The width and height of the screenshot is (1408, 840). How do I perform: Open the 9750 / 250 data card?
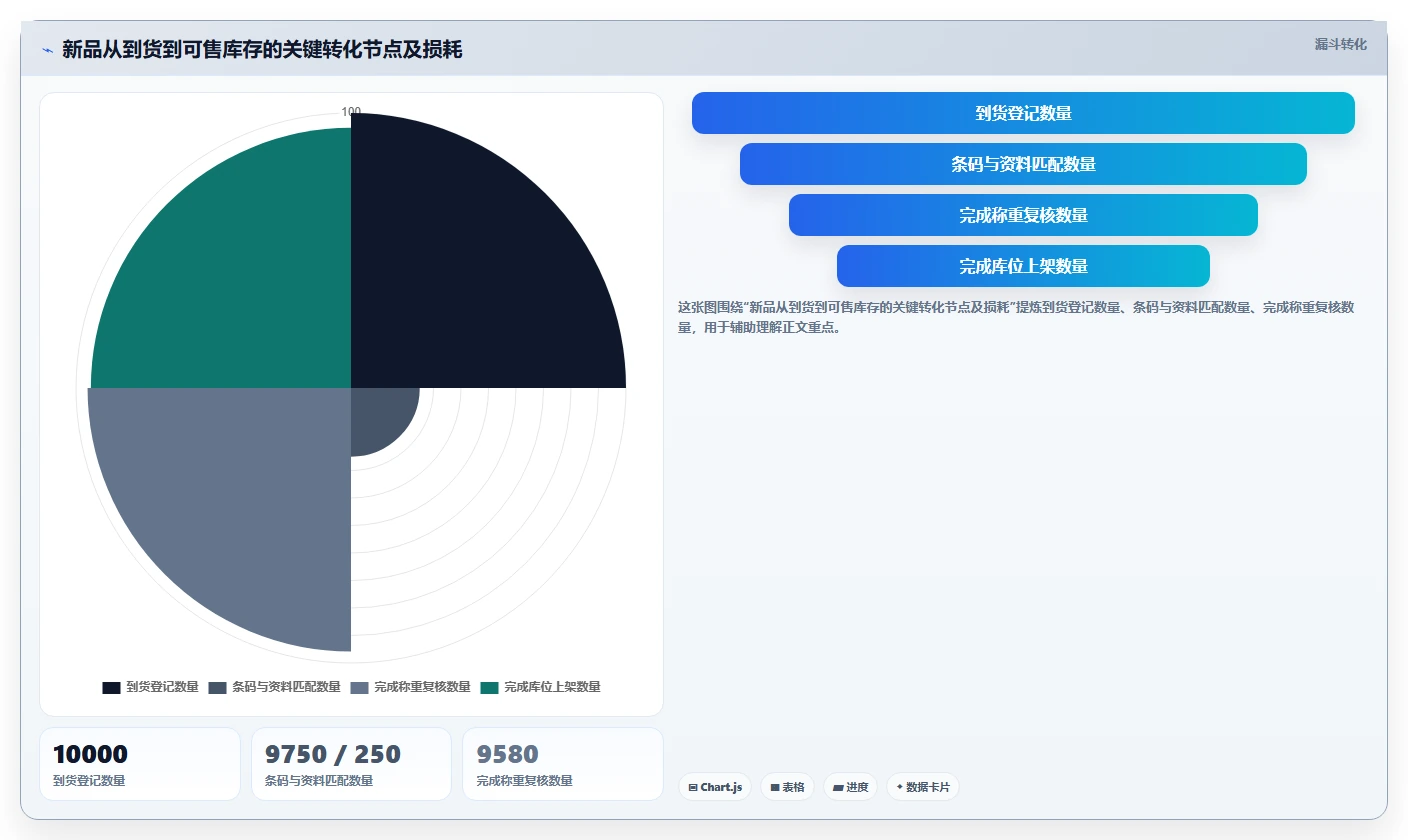point(351,764)
